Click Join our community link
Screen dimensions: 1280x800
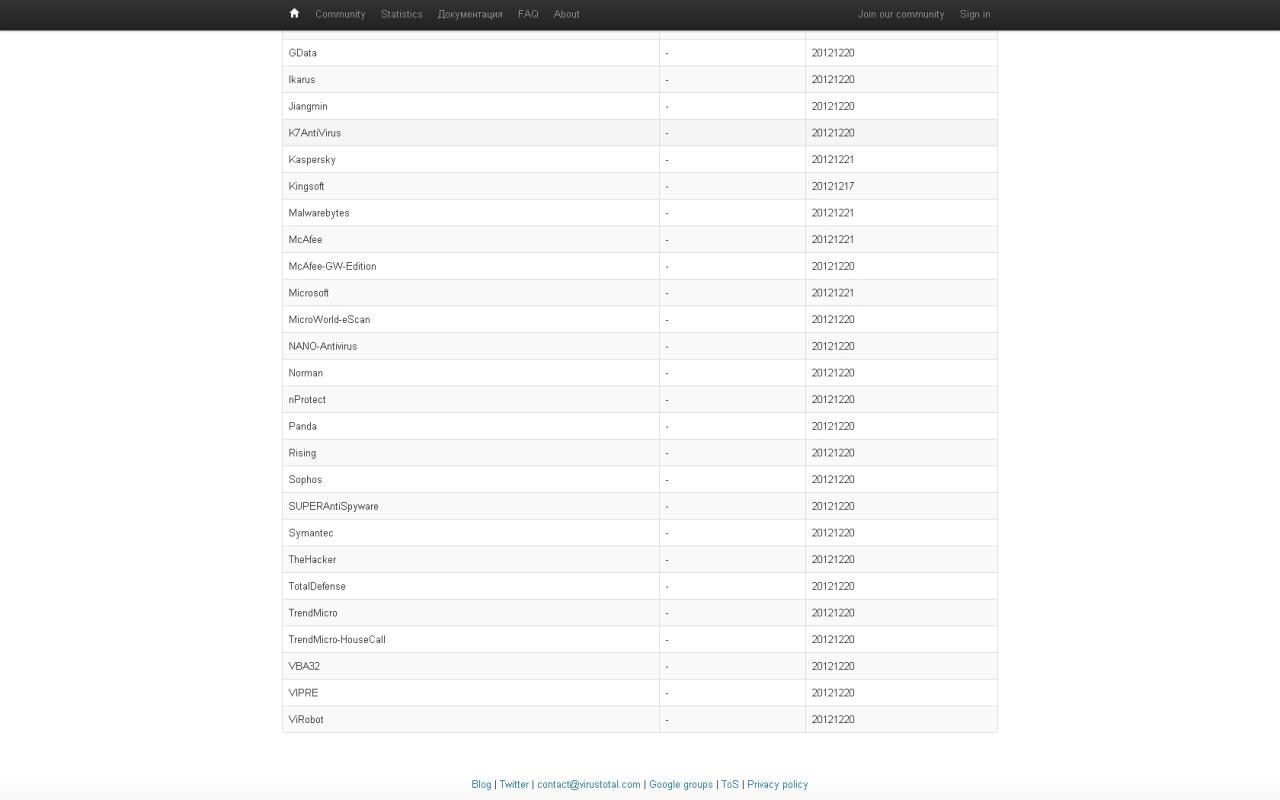tap(901, 14)
